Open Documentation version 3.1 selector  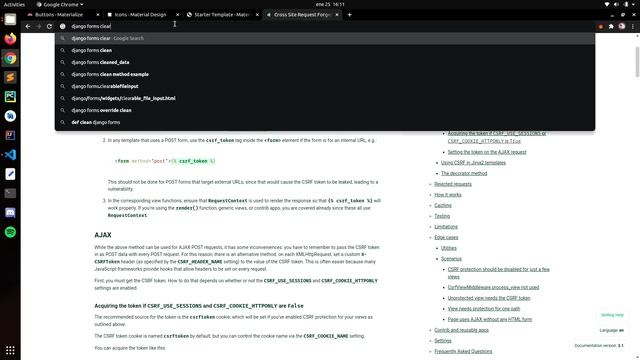(599, 346)
